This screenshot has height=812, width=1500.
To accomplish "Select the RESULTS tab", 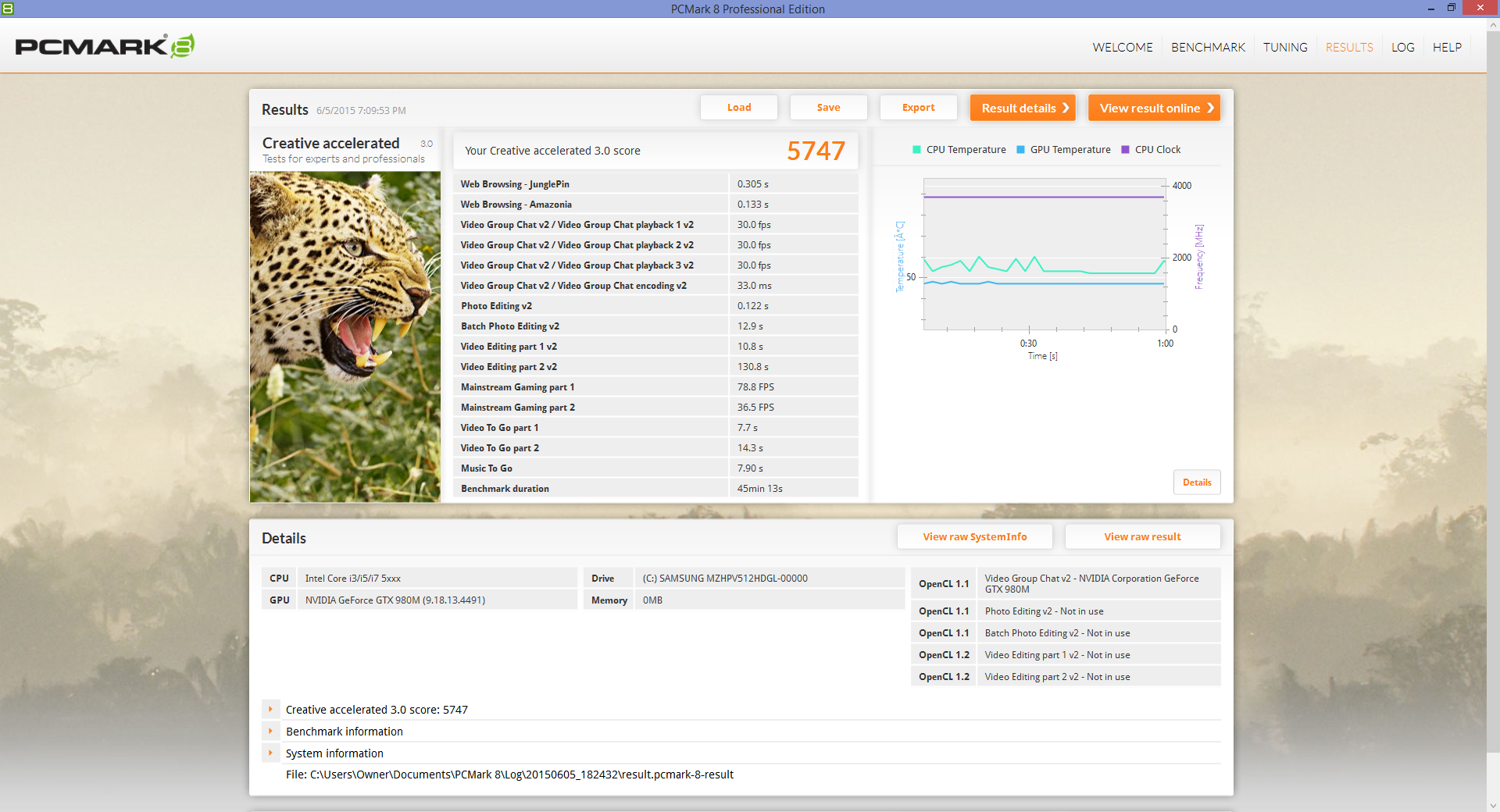I will 1349,47.
